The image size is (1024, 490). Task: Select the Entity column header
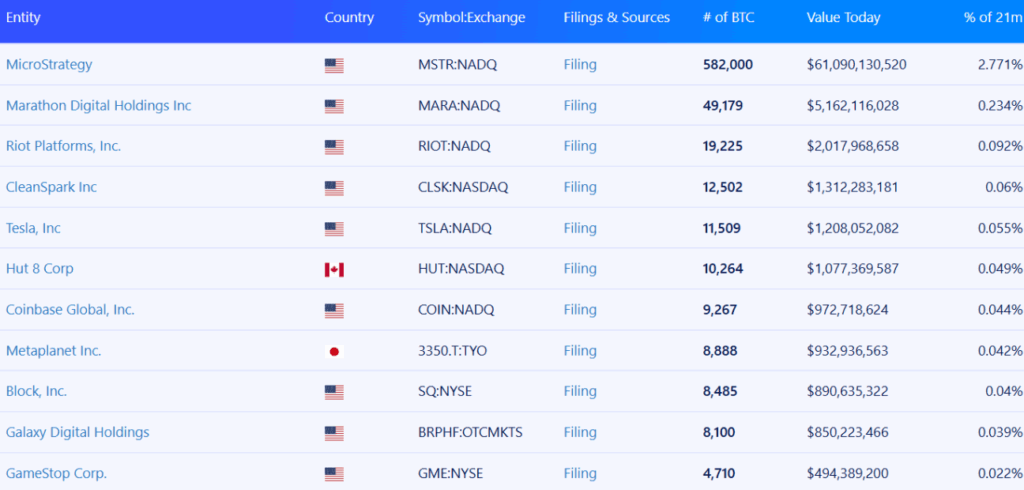point(23,18)
